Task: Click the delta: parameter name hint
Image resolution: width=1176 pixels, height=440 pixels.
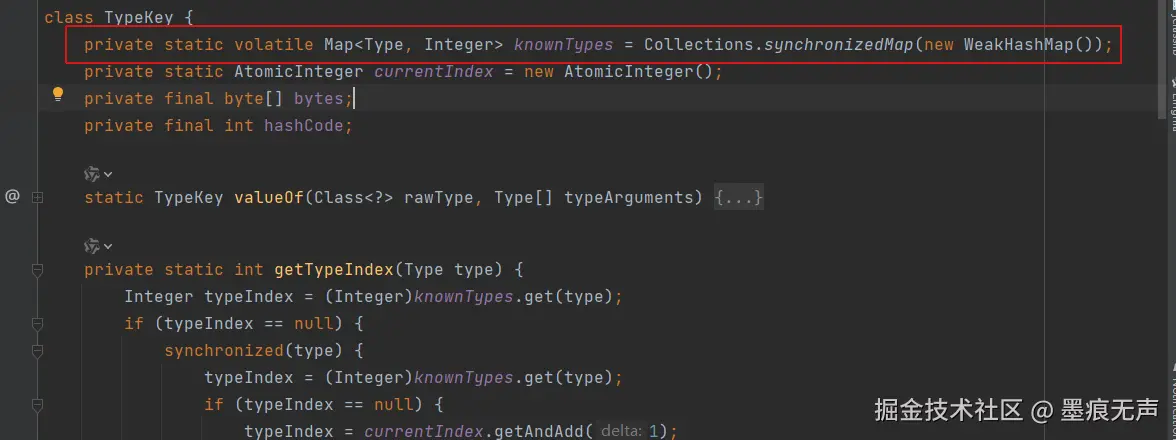Action: click(x=621, y=432)
